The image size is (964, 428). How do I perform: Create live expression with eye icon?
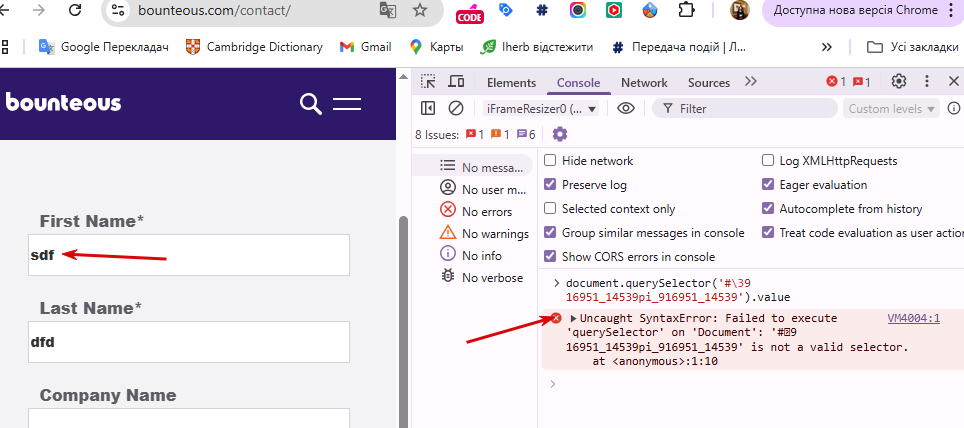pos(626,108)
